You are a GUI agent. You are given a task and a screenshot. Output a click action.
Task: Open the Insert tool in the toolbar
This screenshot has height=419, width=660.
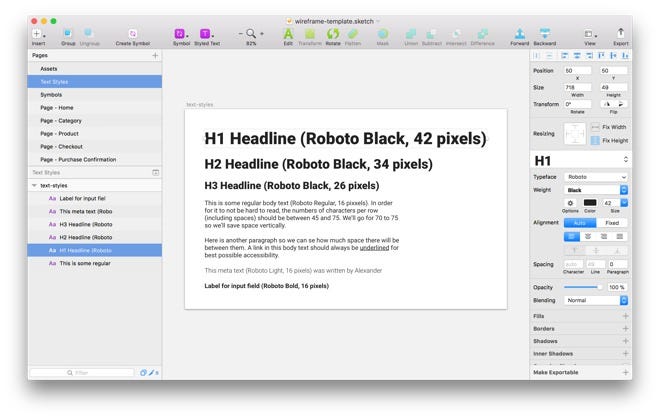[x=38, y=34]
